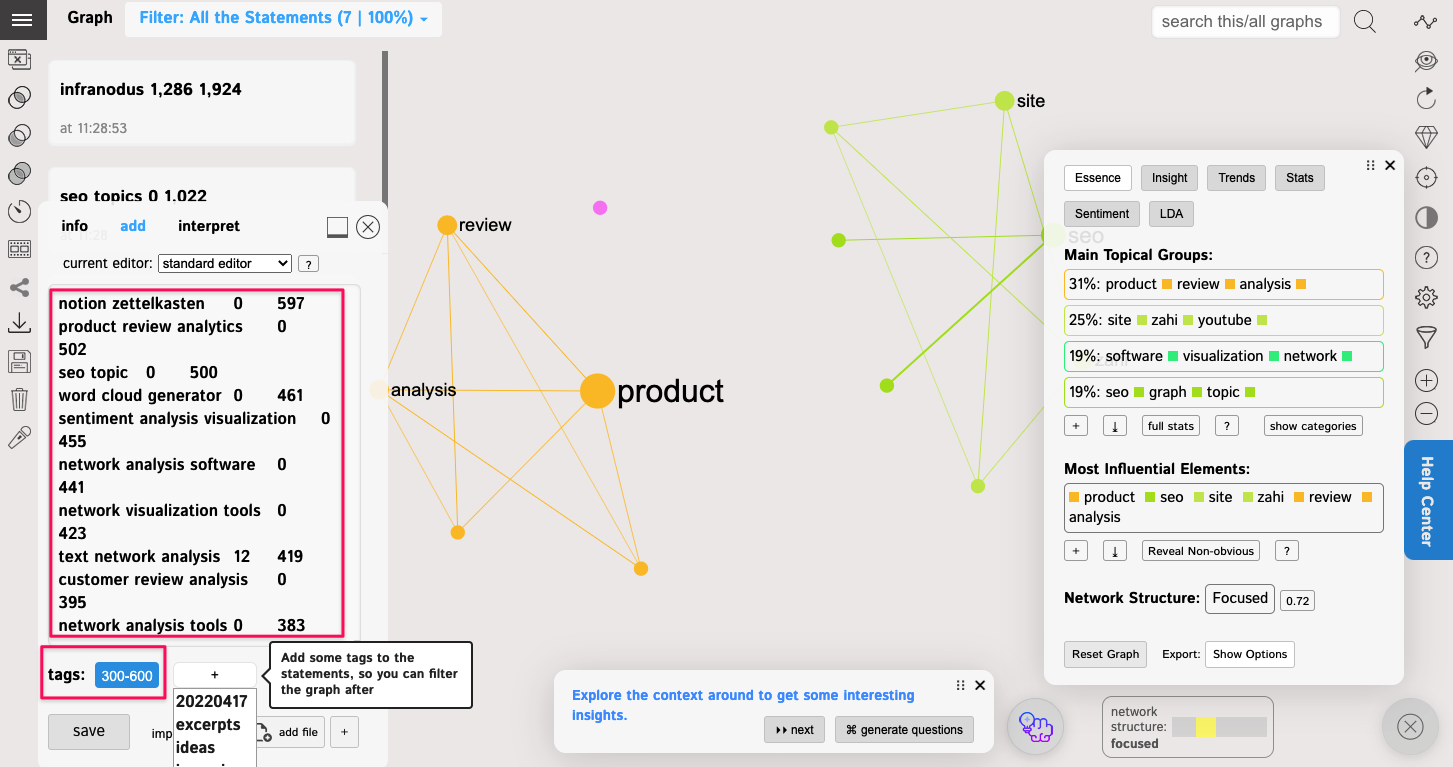Click the down-arrow under Most Influential Elements

[x=1115, y=551]
